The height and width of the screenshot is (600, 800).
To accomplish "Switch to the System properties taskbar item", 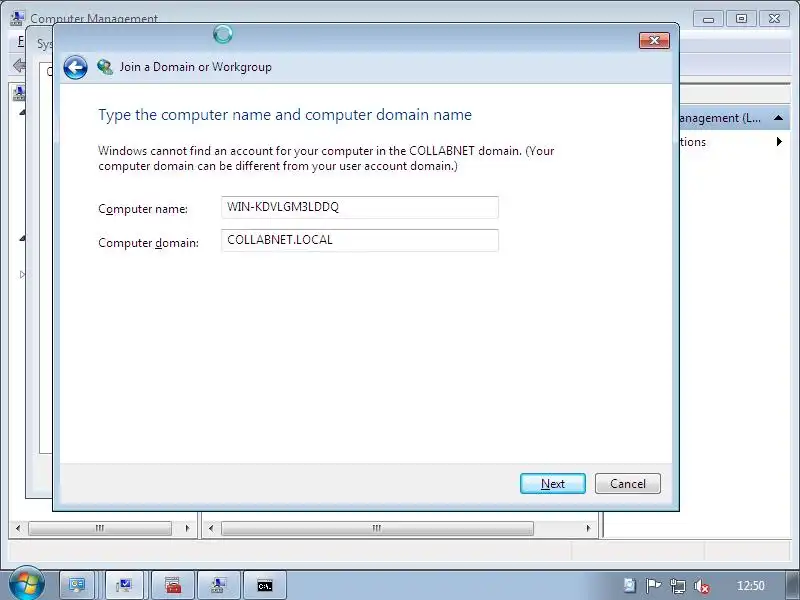I will coord(123,585).
